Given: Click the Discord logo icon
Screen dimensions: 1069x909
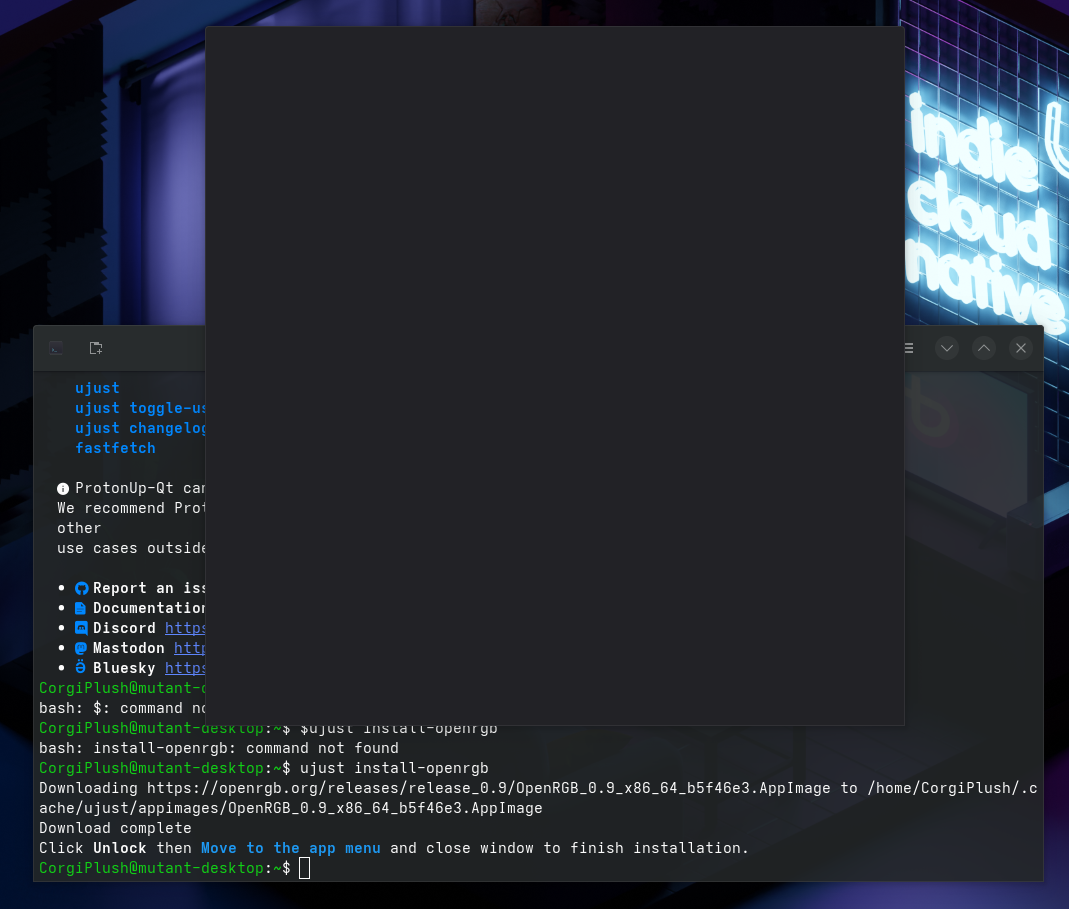Looking at the screenshot, I should click(81, 628).
